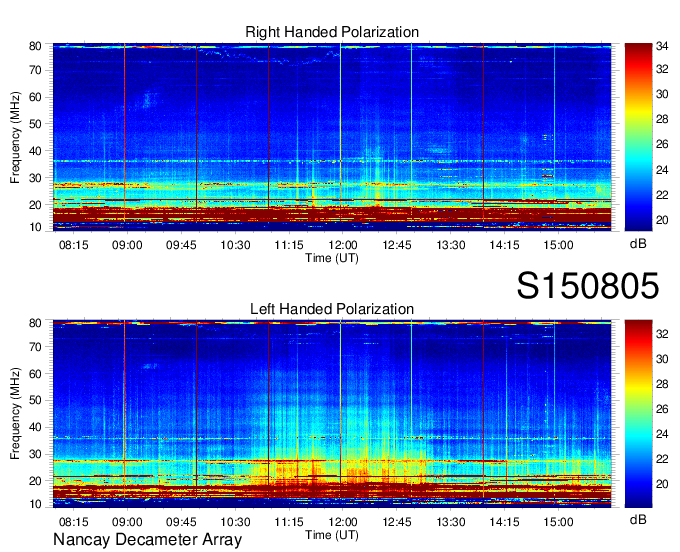Image resolution: width=680 pixels, height=552 pixels.
Task: Click the 26 value on bottom colorbar scale
Action: pos(662,409)
